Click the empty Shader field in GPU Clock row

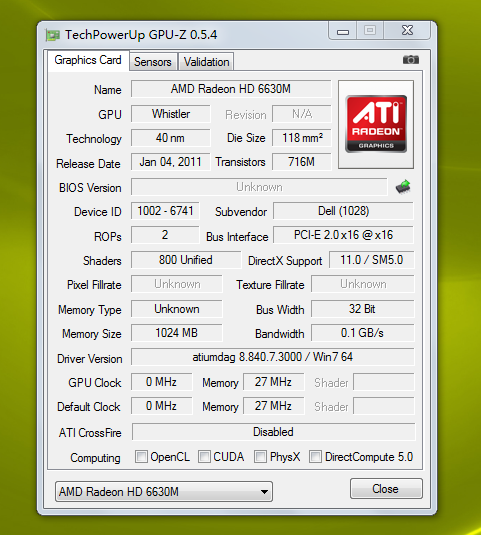tap(384, 382)
